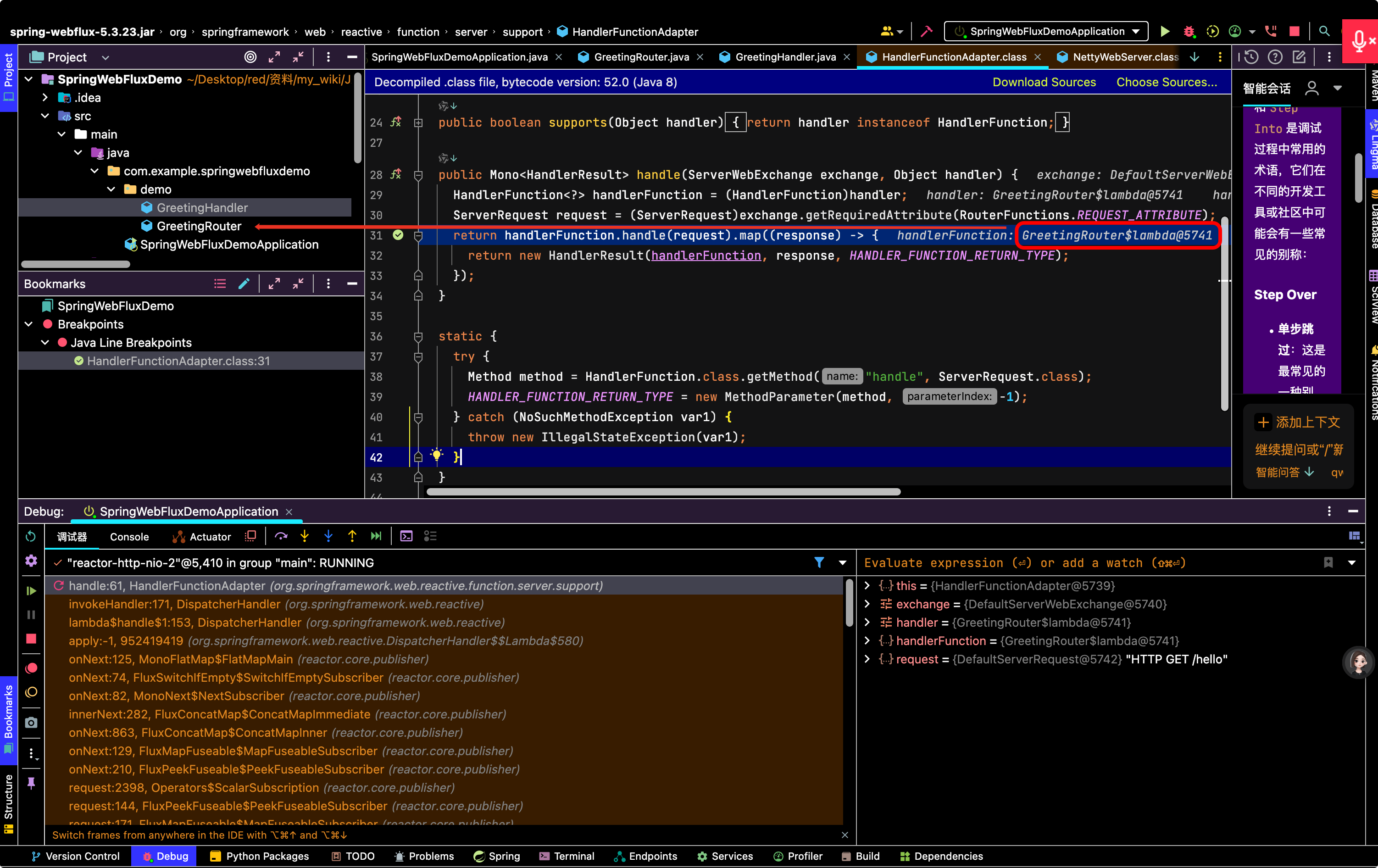Click the Choose Sources link

[1166, 82]
